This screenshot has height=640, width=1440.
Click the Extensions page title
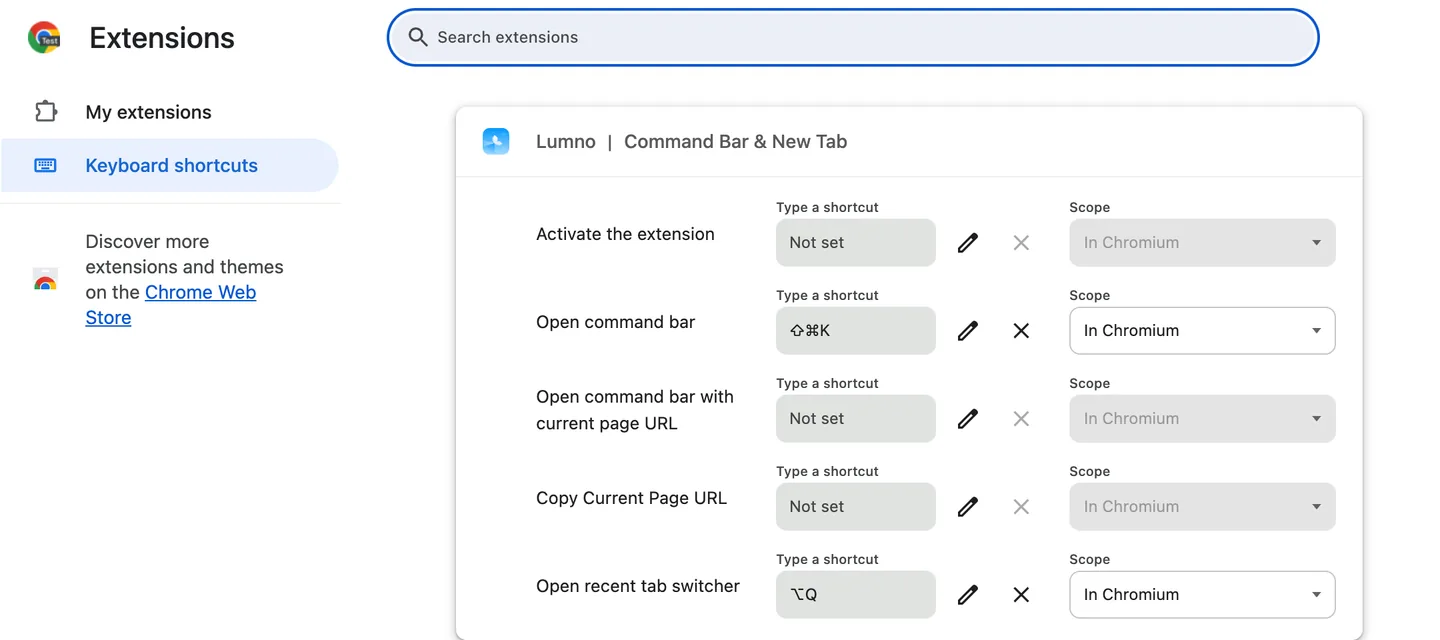click(162, 38)
